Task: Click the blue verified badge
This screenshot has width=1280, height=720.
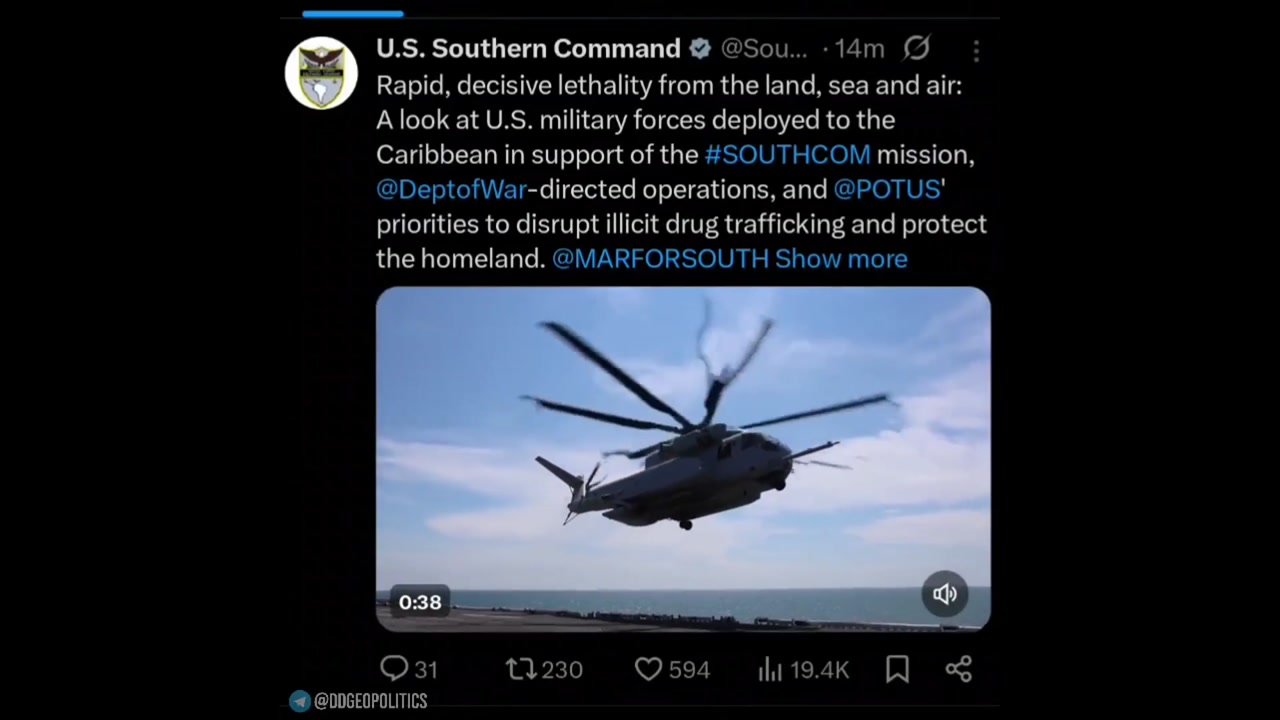Action: [x=700, y=48]
